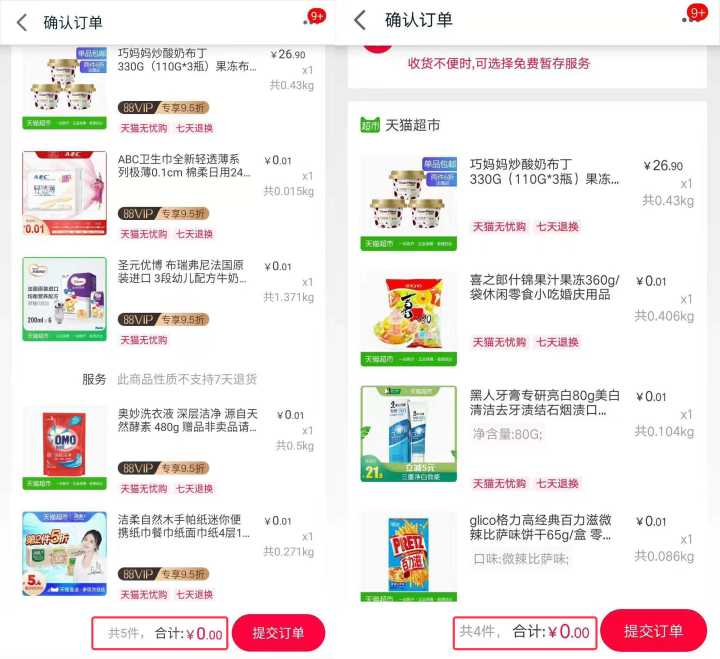Viewport: 720px width, 659px height.
Task: Tap the green 天猫超市 store logo icon
Action: [370, 125]
